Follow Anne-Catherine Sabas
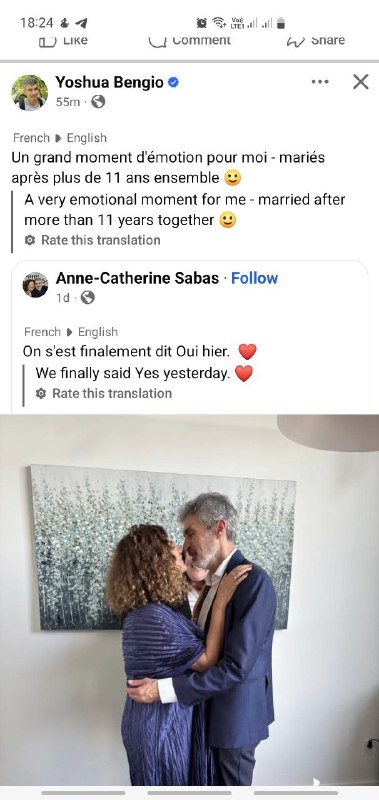Viewport: 379px width, 800px height. click(255, 278)
